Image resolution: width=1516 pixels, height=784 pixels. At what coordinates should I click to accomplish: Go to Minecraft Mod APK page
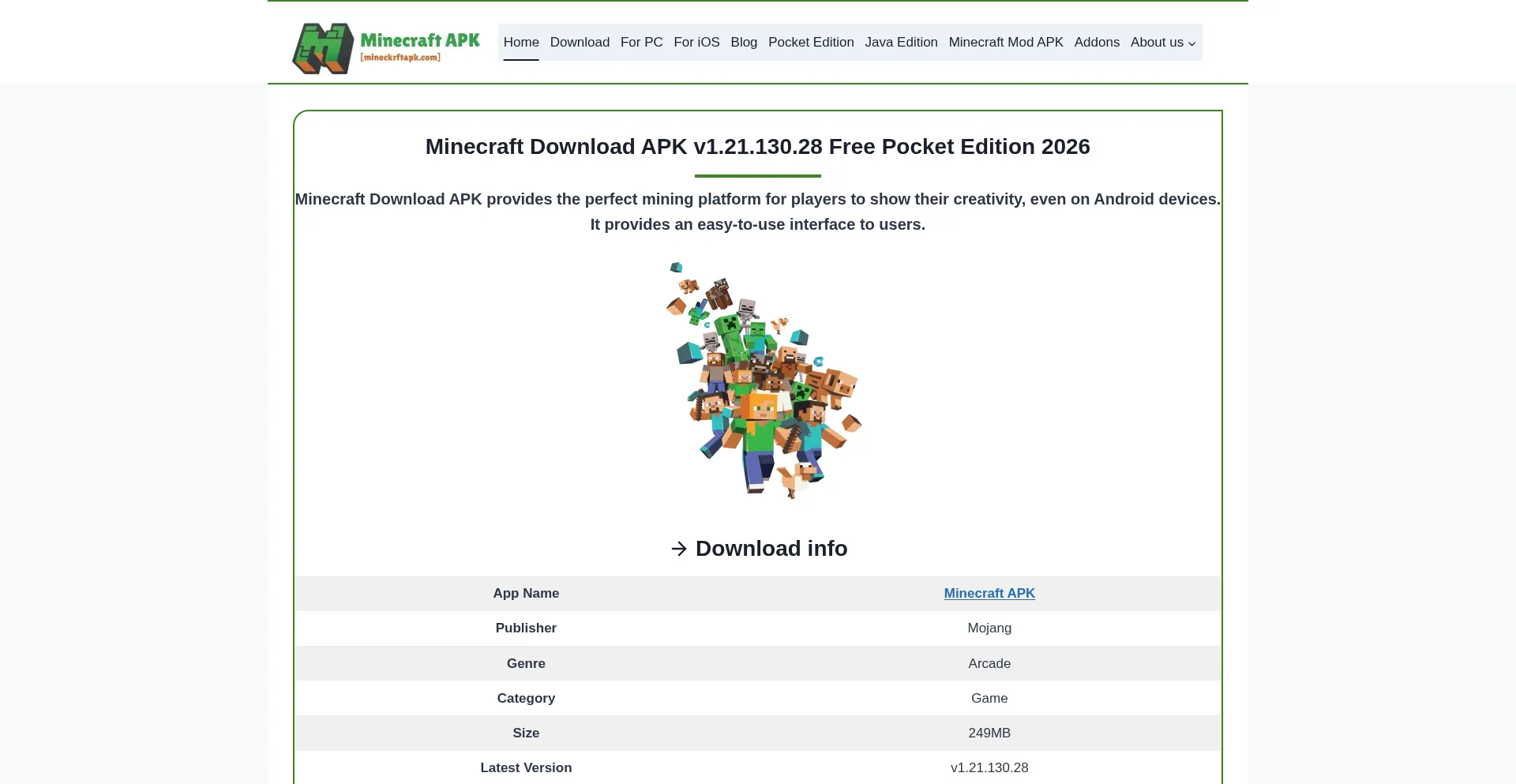[1006, 42]
